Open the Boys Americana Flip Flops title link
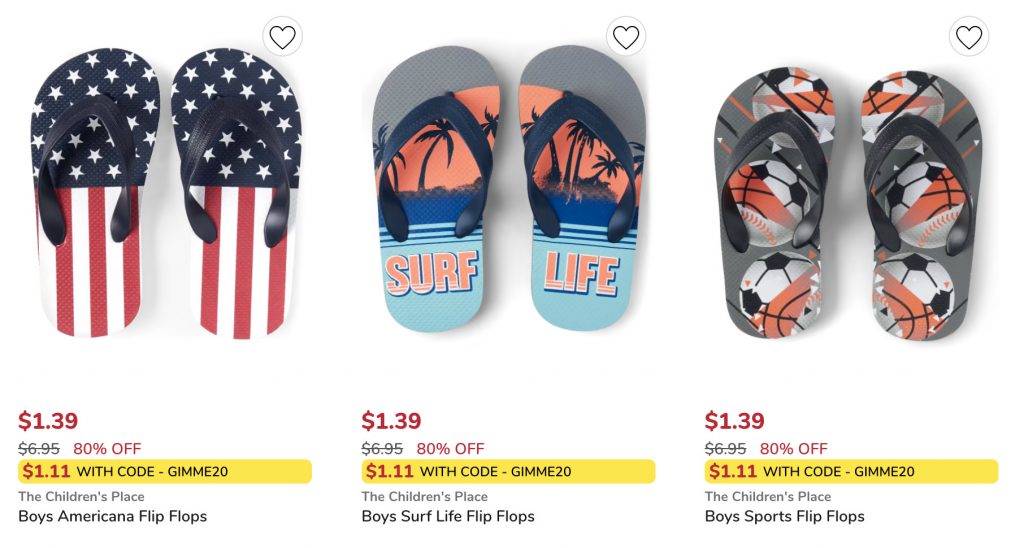The width and height of the screenshot is (1024, 548). click(112, 516)
